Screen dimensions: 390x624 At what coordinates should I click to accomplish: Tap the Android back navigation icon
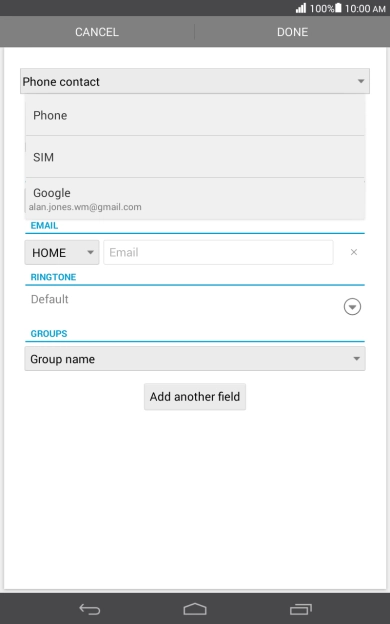pos(90,609)
